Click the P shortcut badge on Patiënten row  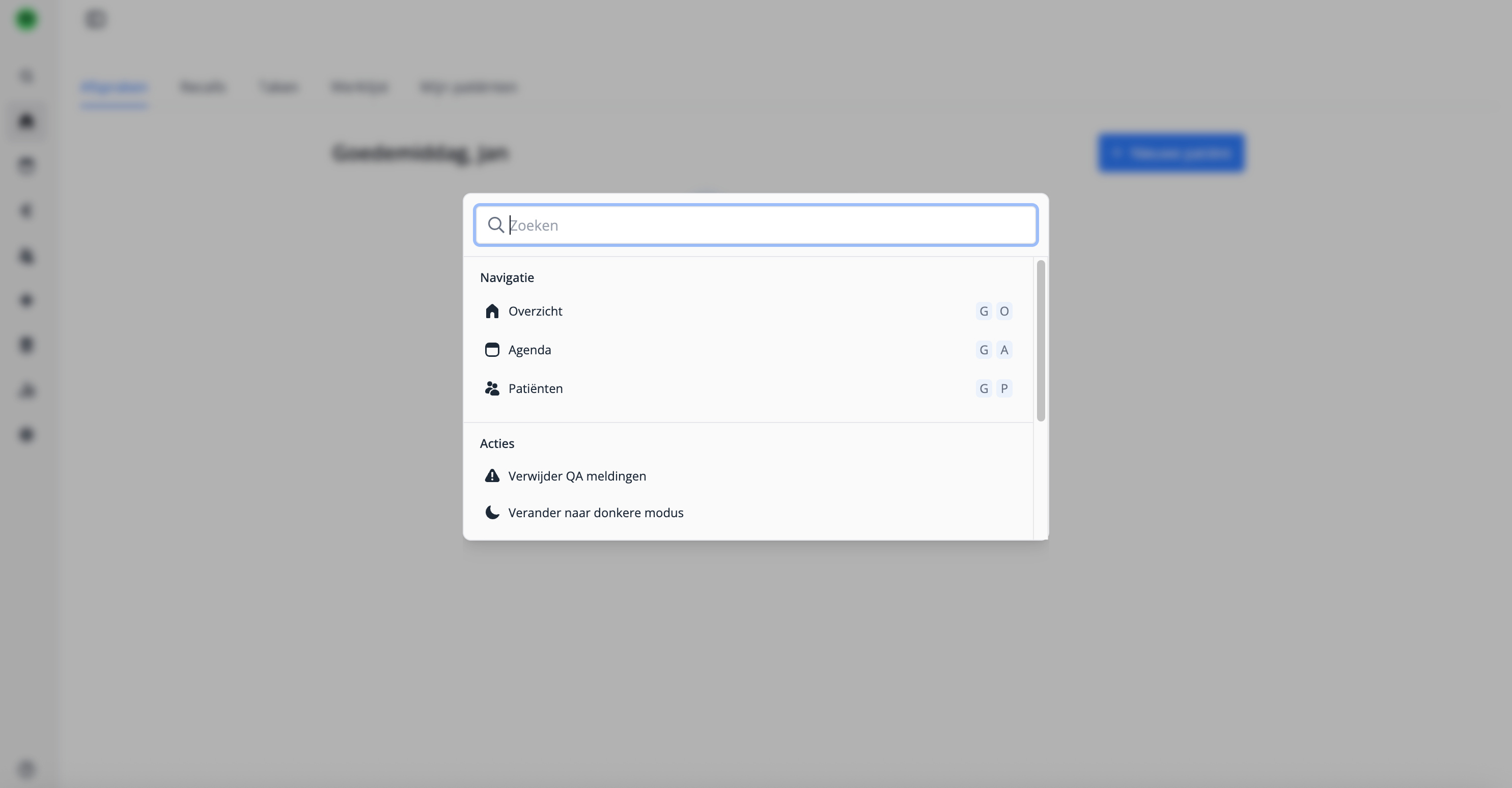[1004, 388]
